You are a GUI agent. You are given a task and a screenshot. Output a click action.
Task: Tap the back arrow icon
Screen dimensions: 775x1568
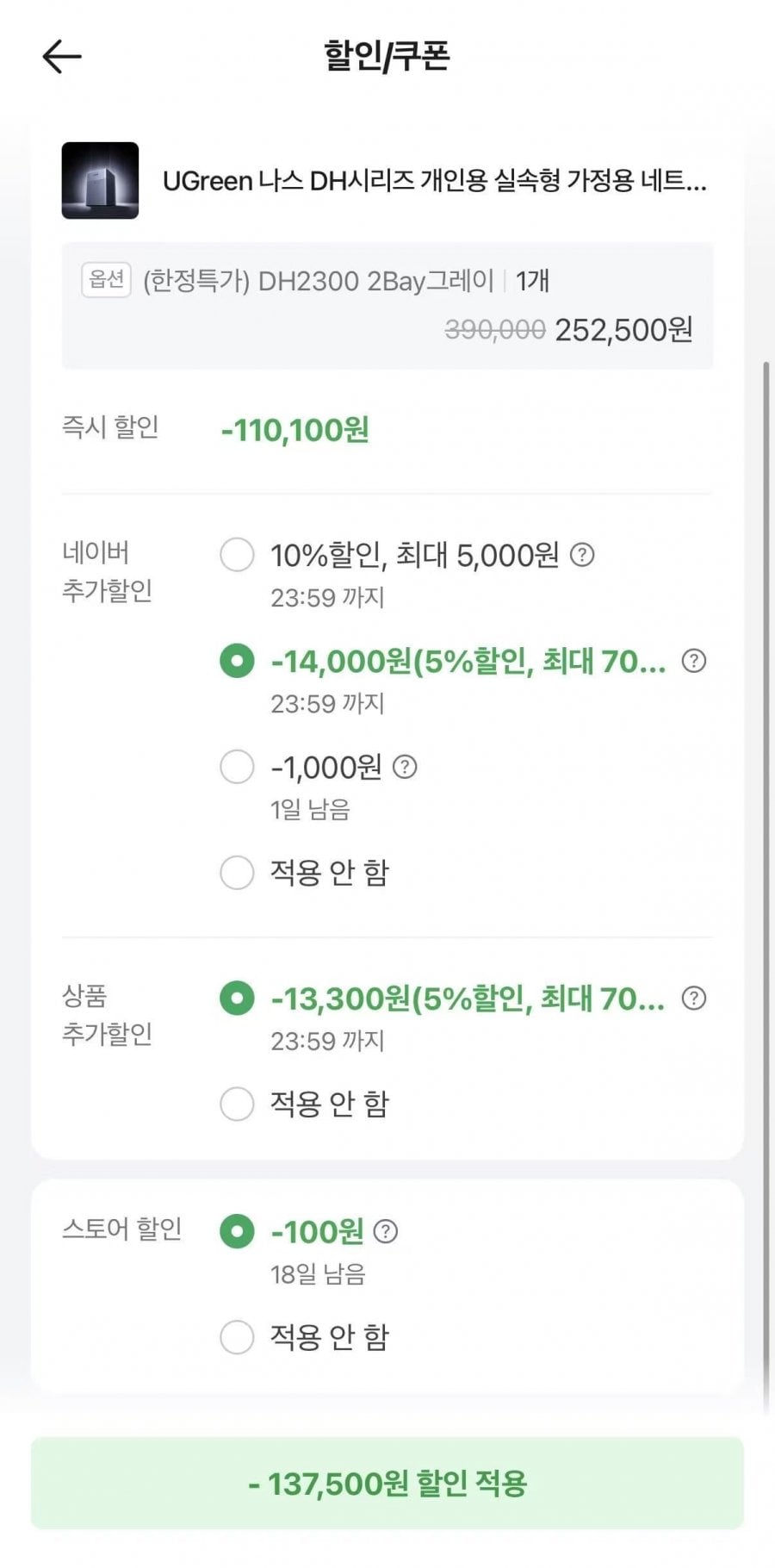[62, 57]
